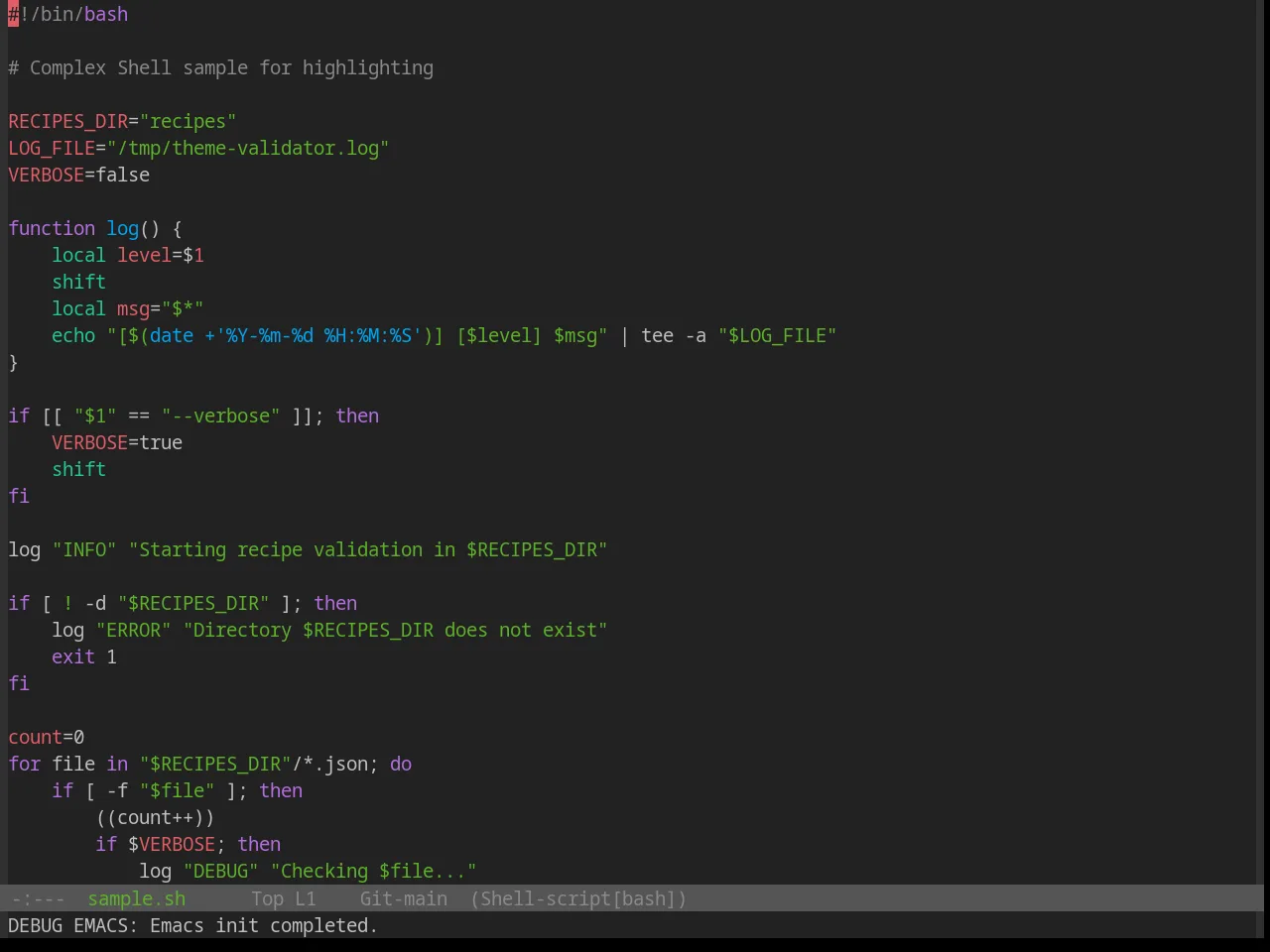Click the 'for' keyword of the loop
The height and width of the screenshot is (952, 1270).
tap(25, 764)
